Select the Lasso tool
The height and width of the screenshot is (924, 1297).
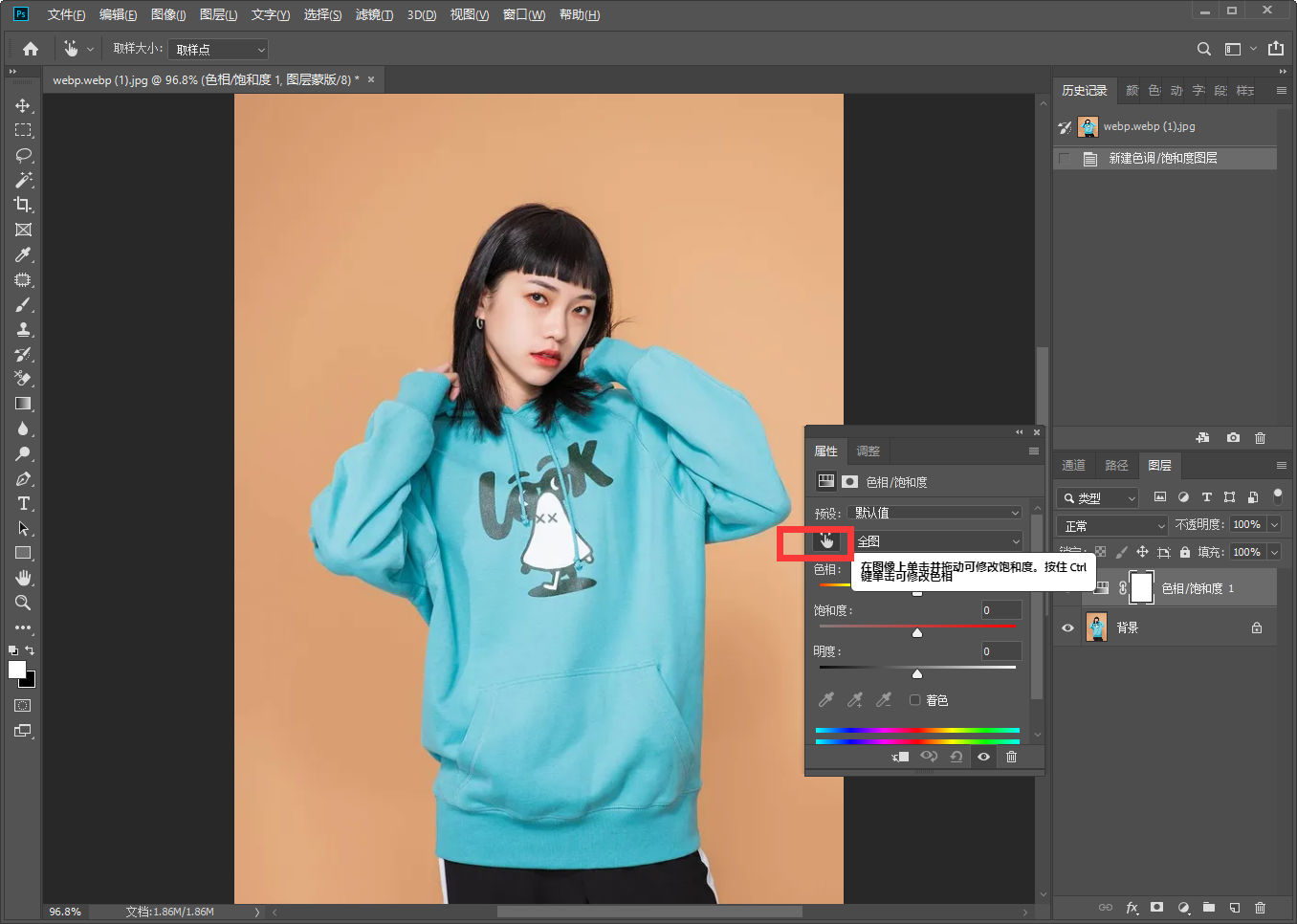tap(23, 155)
